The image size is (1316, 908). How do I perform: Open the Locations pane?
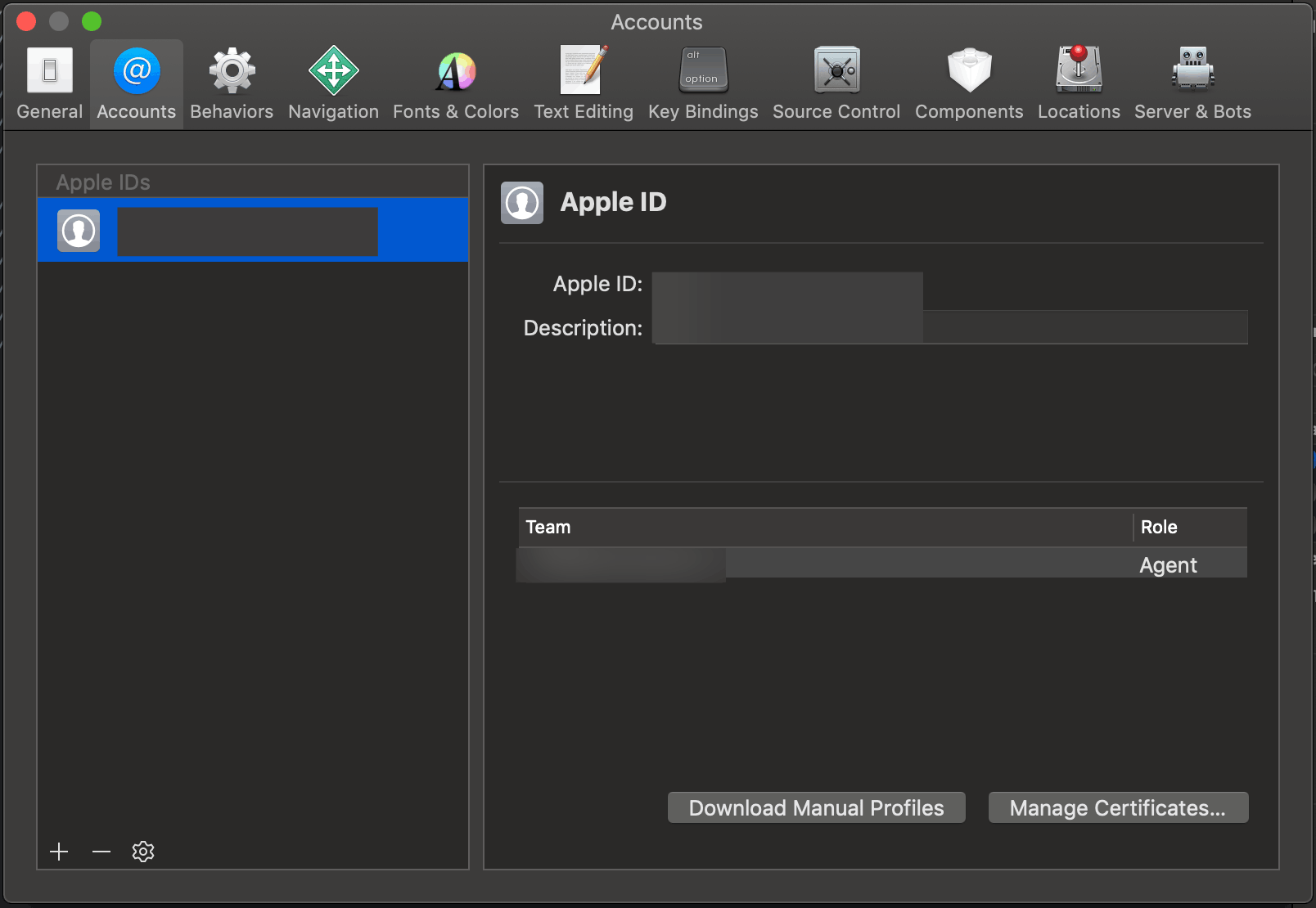[1078, 82]
